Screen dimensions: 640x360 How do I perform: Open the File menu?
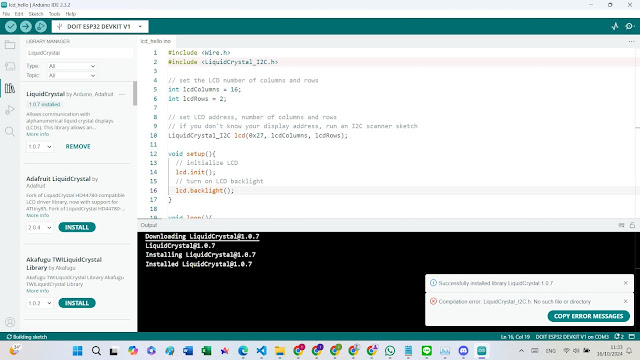click(x=6, y=14)
